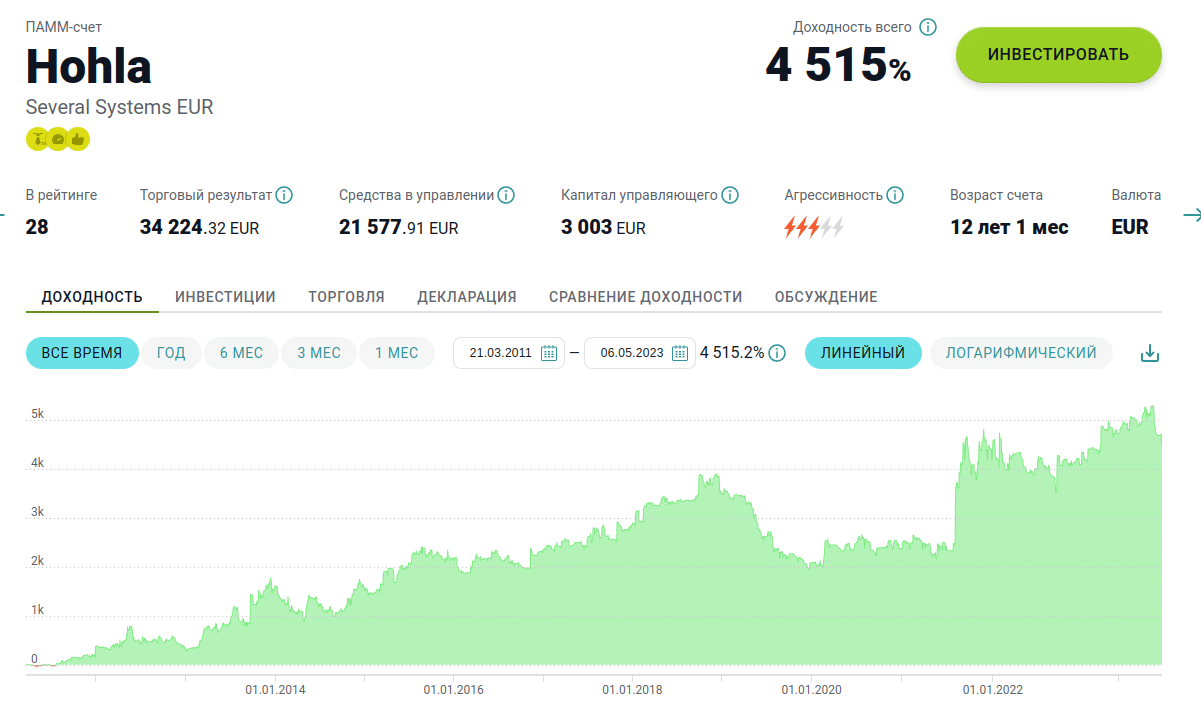The image size is (1201, 702).
Task: Click the thumbs-up badge under Hohla
Action: (x=78, y=139)
